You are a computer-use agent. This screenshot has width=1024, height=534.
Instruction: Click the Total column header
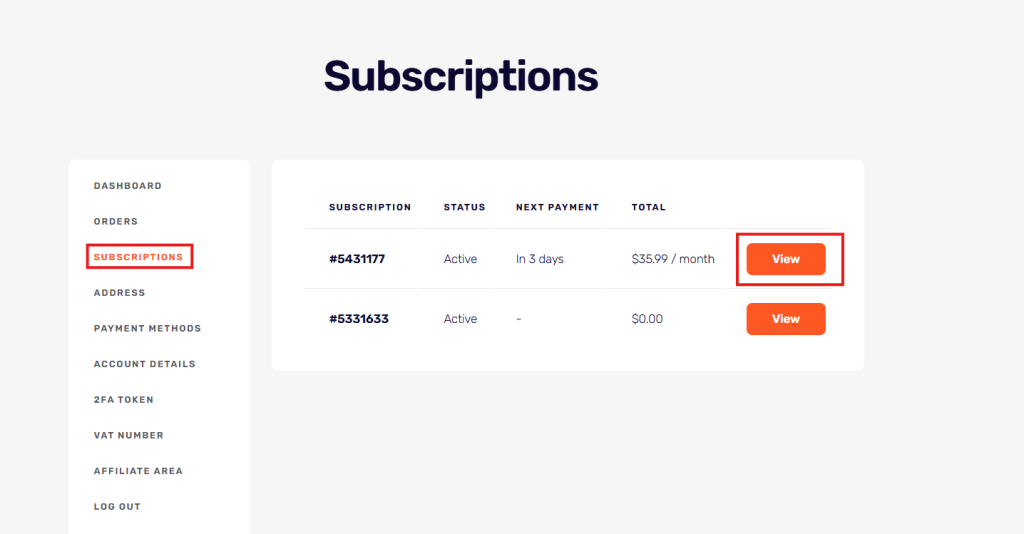point(648,208)
